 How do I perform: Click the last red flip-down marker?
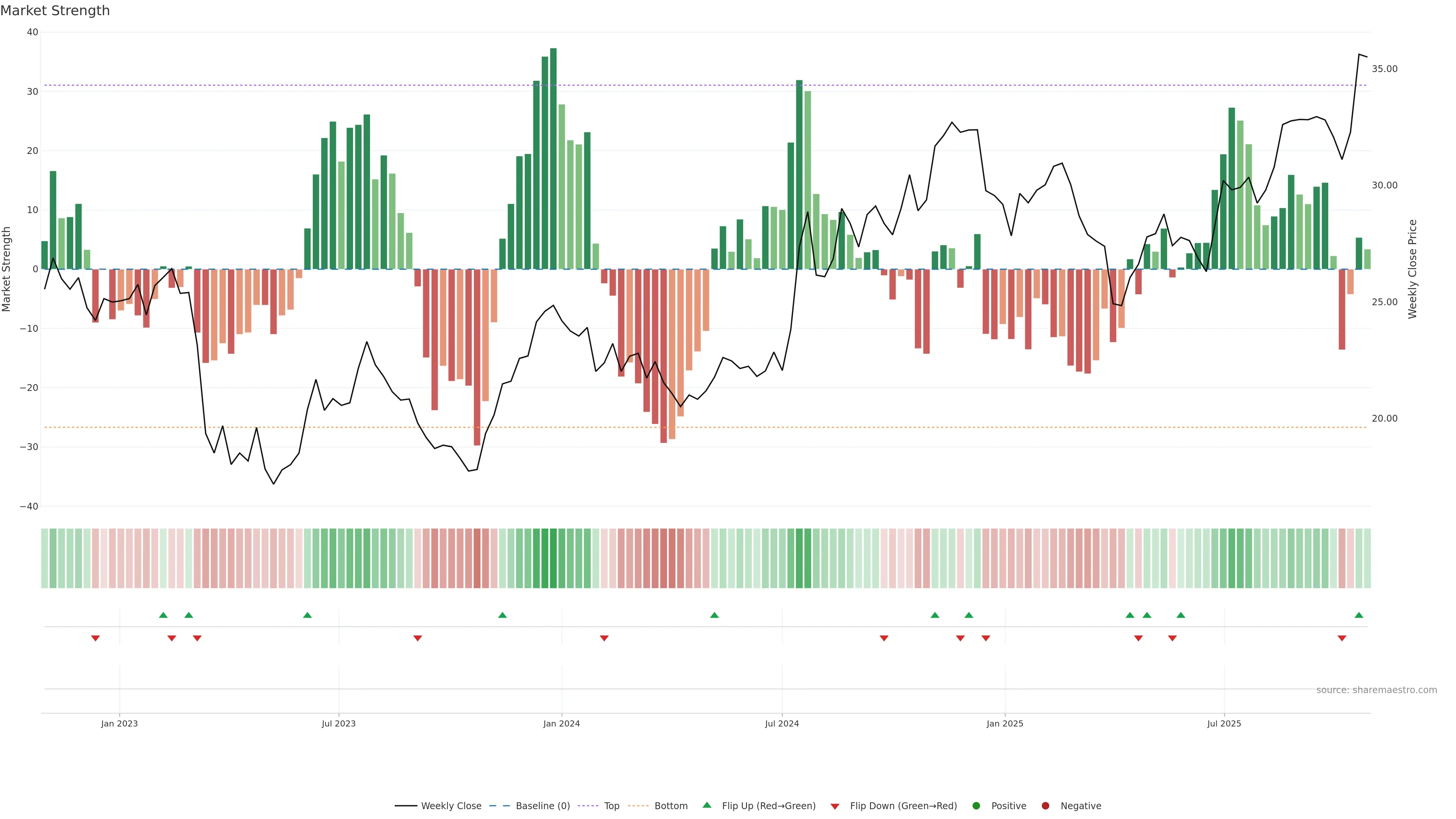tap(1342, 638)
